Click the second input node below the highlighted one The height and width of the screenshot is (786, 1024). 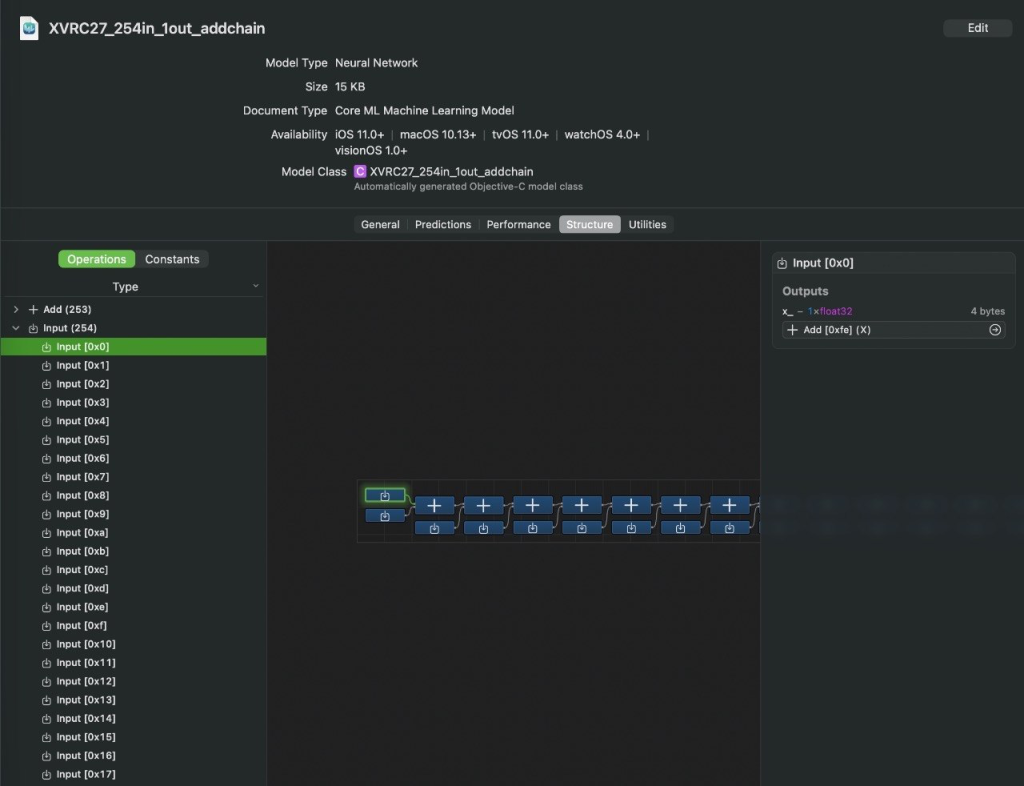tap(385, 516)
